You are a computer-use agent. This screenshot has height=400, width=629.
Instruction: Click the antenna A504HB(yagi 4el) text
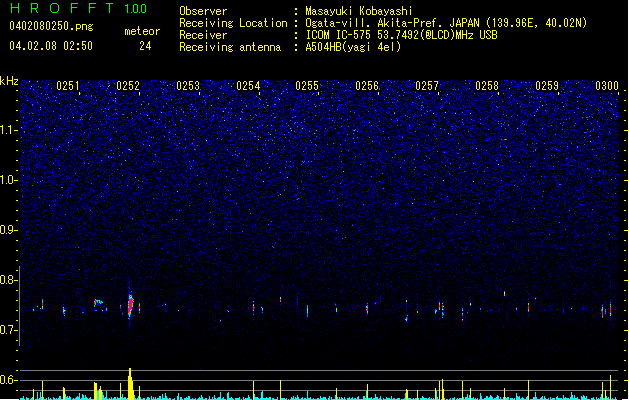353,47
